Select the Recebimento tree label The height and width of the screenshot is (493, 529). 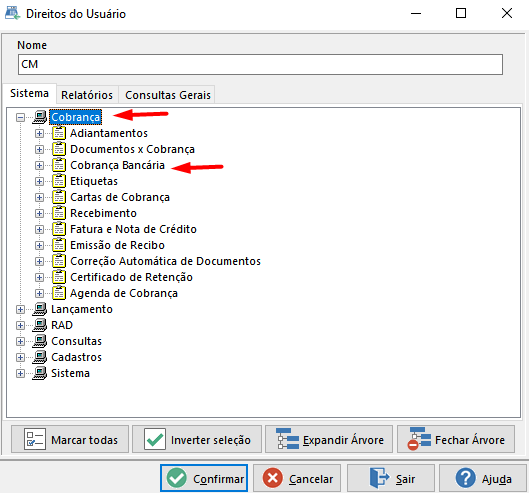(103, 213)
